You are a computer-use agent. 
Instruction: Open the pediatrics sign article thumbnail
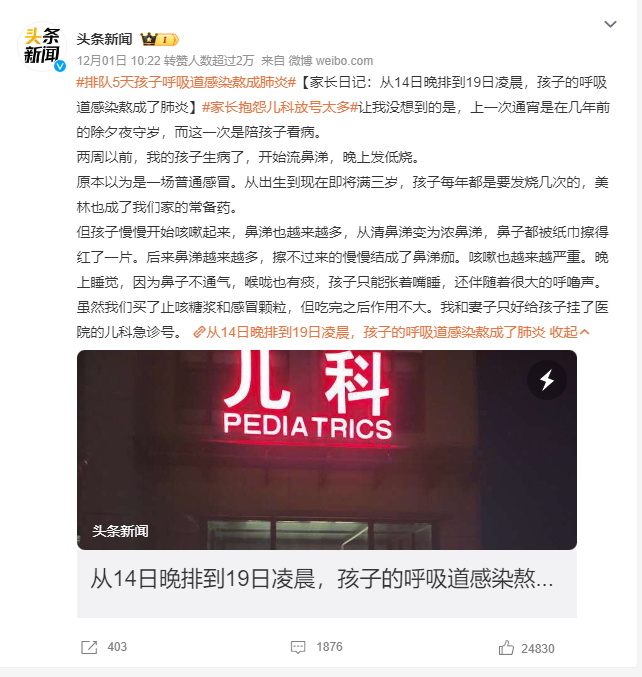(327, 449)
